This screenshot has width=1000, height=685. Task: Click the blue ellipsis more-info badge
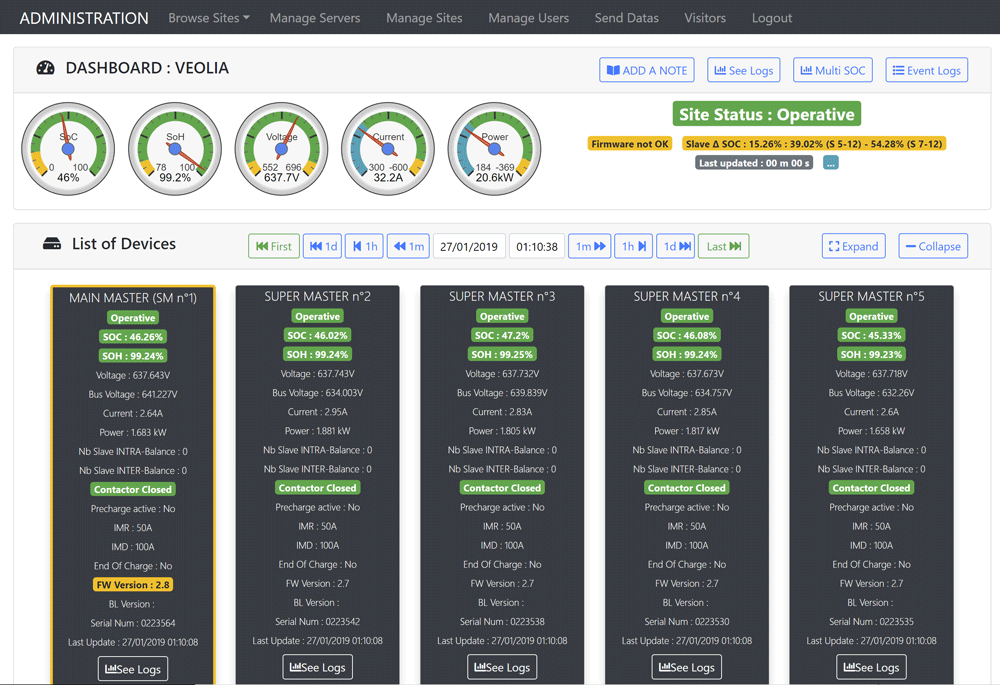[830, 163]
